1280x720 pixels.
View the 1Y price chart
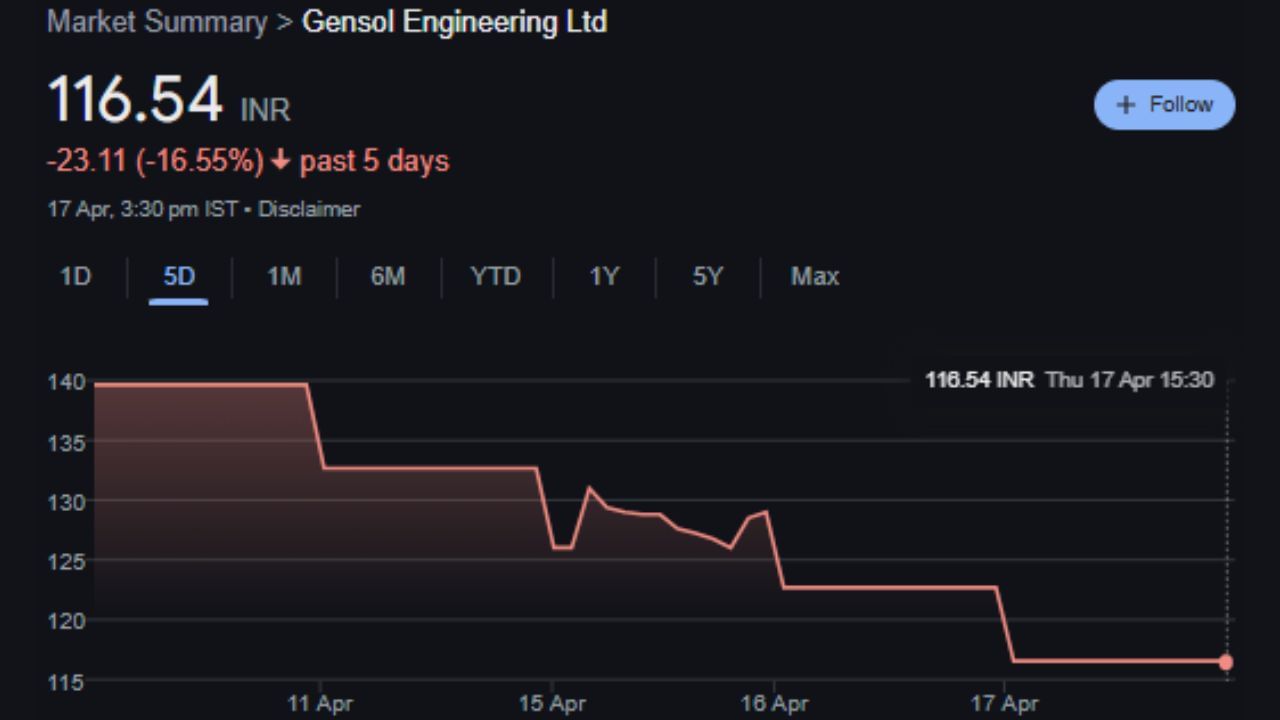[603, 277]
